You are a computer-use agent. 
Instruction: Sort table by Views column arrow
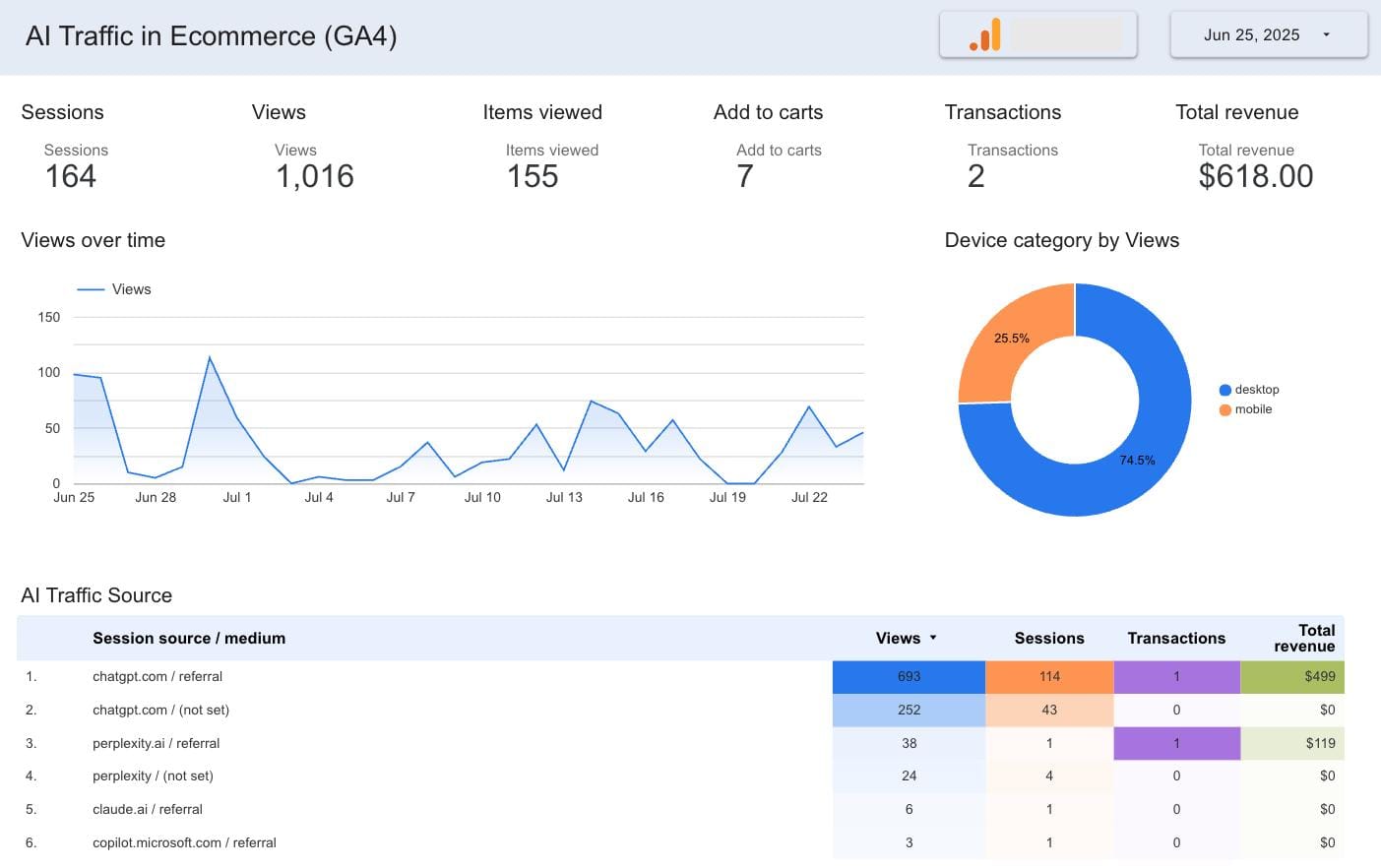coord(933,638)
